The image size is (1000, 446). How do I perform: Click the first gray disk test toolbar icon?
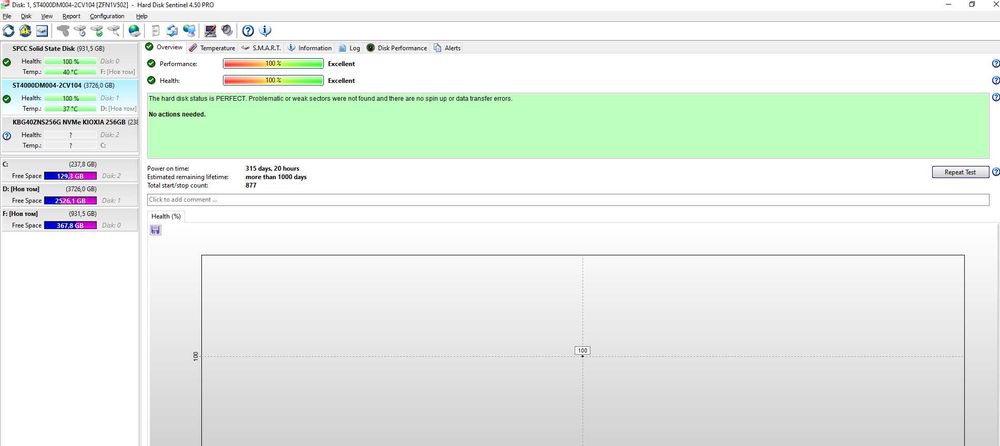click(62, 31)
